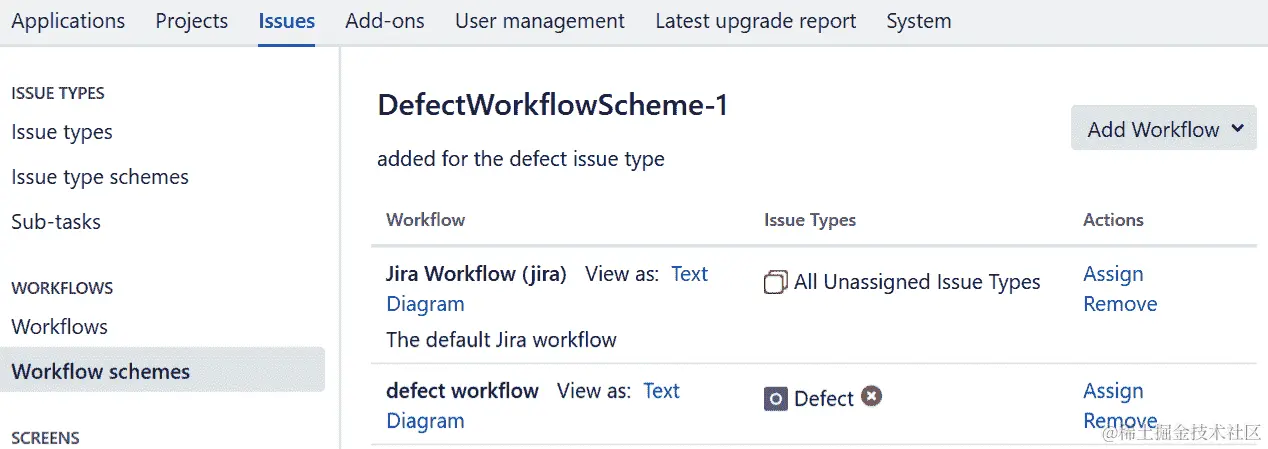Screen dimensions: 1268x449
Task: Open the Projects tab
Action: (x=192, y=21)
